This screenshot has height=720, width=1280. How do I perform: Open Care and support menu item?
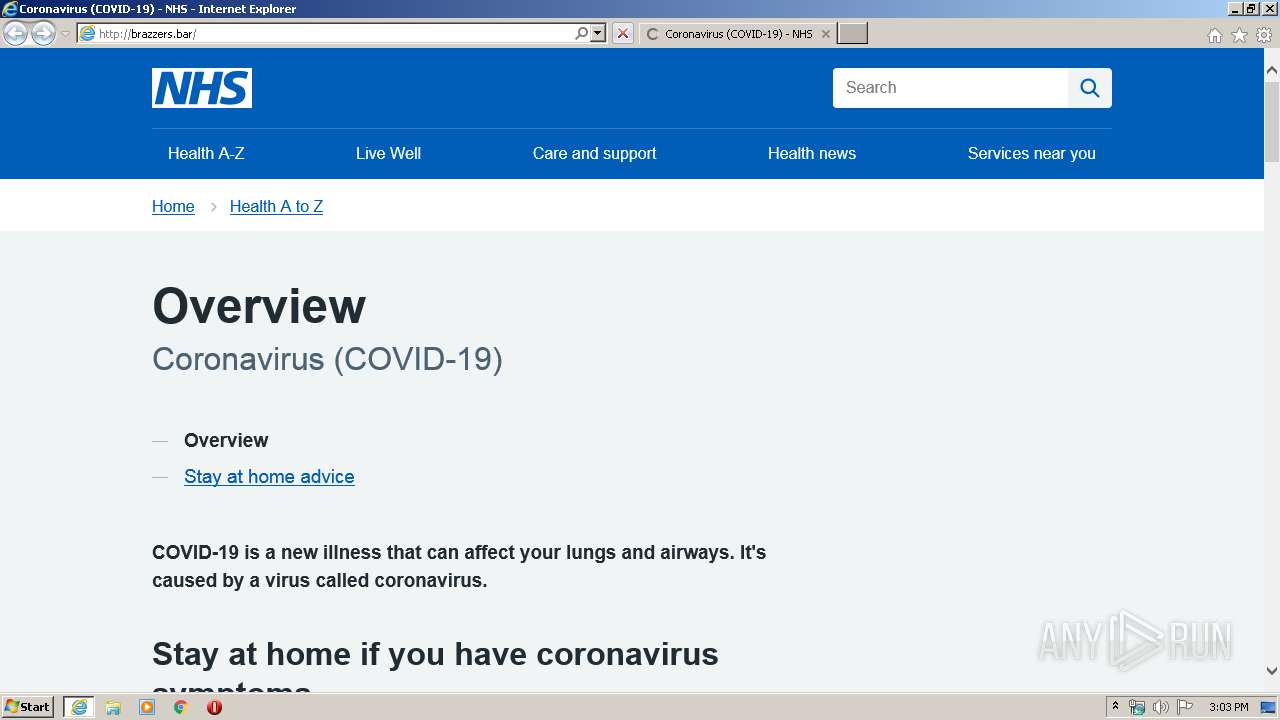[594, 153]
